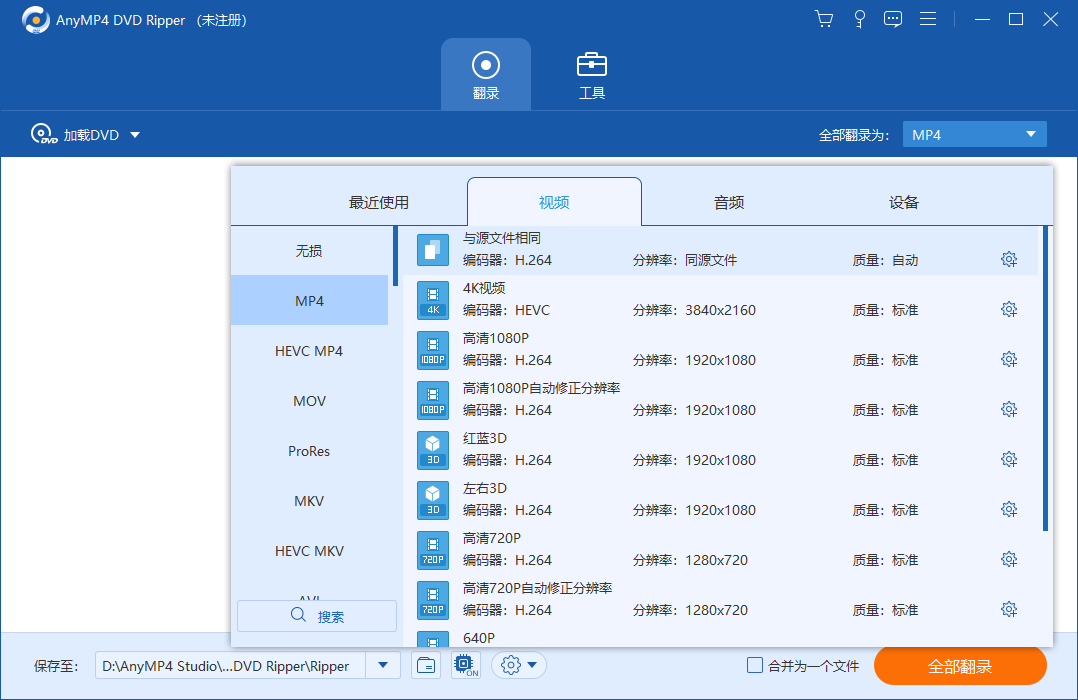Open settings gear for 4K视频
The width and height of the screenshot is (1078, 700).
1009,309
